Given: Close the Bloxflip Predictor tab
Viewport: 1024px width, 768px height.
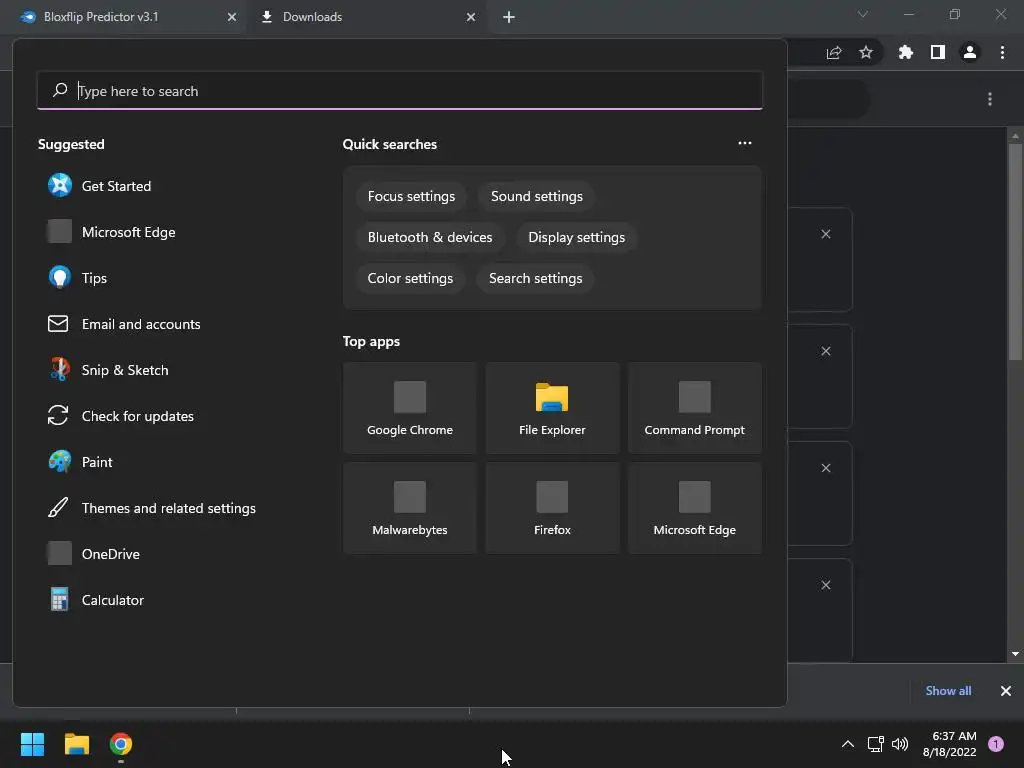Looking at the screenshot, I should point(232,17).
